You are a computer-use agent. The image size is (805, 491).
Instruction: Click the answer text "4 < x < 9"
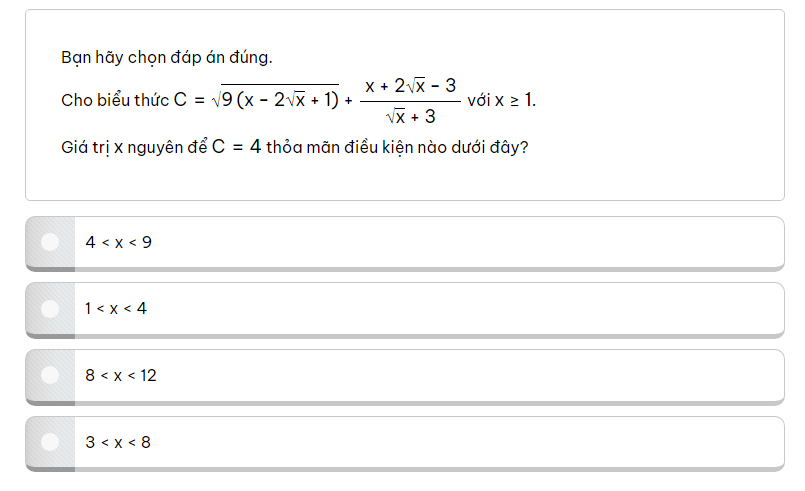tap(118, 242)
